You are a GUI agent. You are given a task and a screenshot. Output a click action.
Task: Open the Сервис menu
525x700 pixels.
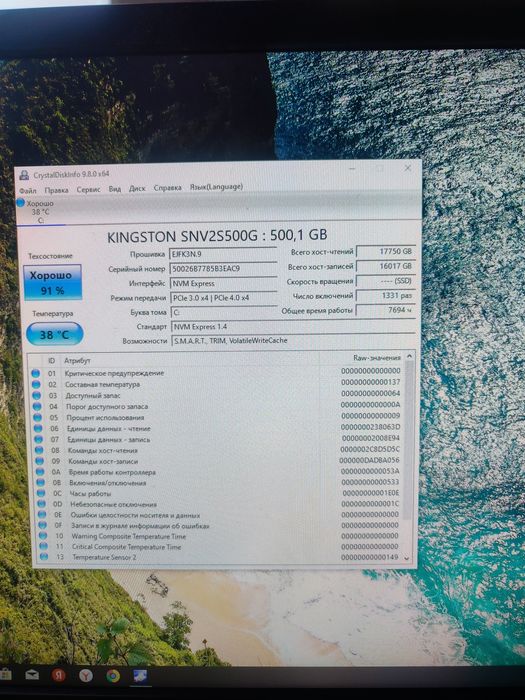[x=88, y=190]
